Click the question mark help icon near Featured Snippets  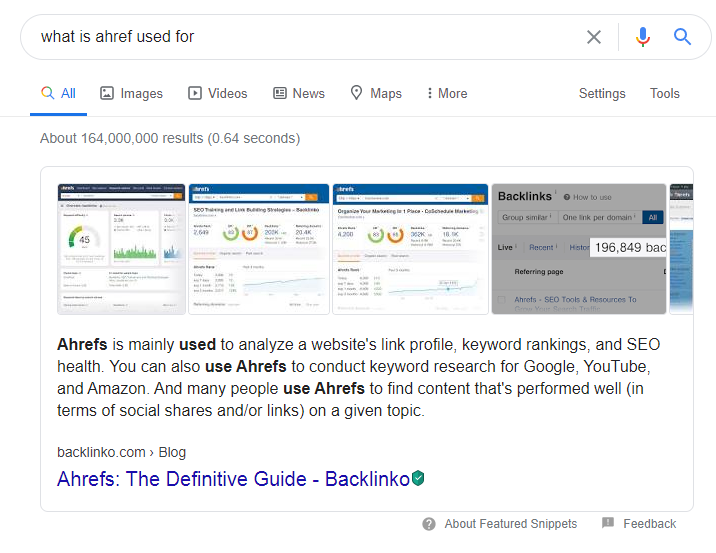(429, 524)
